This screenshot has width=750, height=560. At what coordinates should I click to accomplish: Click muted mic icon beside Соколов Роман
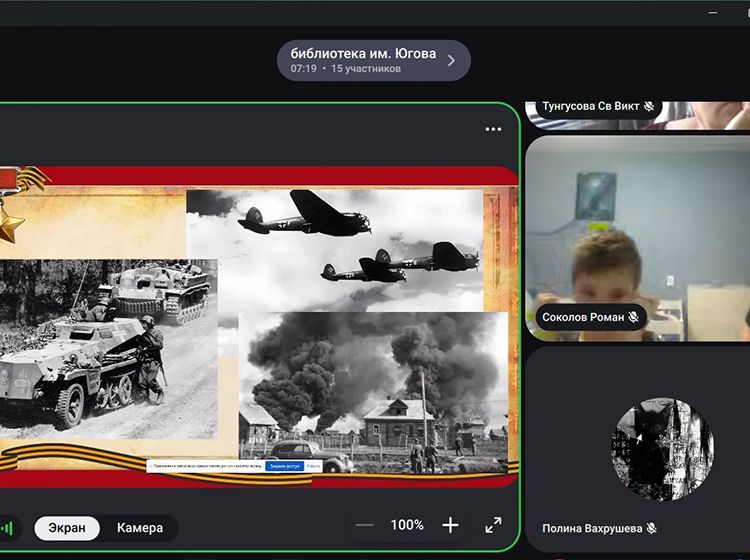[633, 317]
